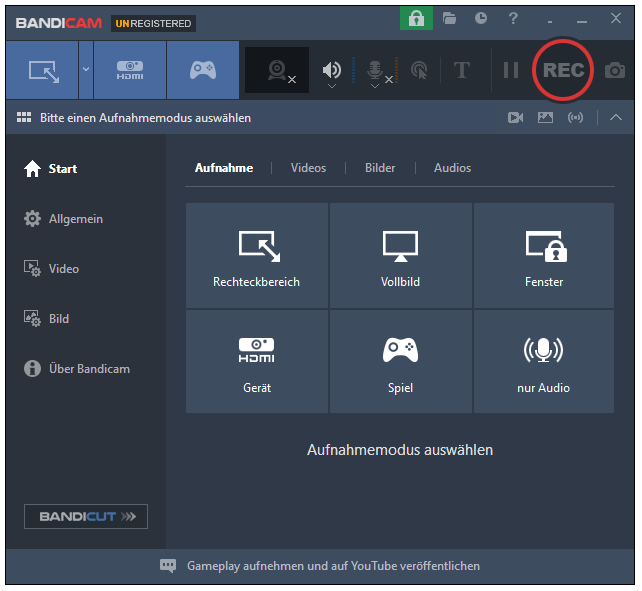642x591 pixels.
Task: Toggle mouse click effects icon
Action: click(x=419, y=70)
